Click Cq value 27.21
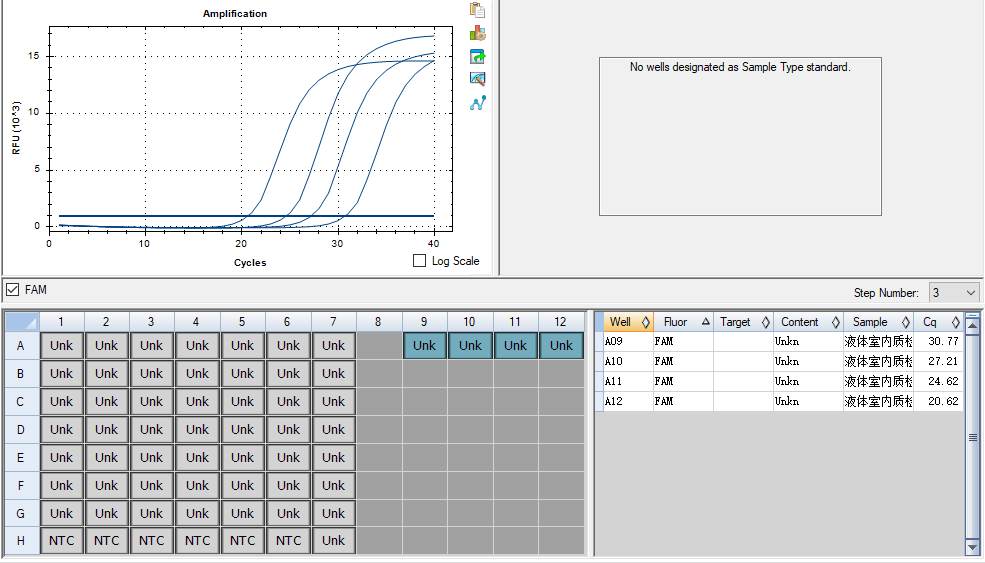Image resolution: width=985 pixels, height=563 pixels. [x=943, y=361]
